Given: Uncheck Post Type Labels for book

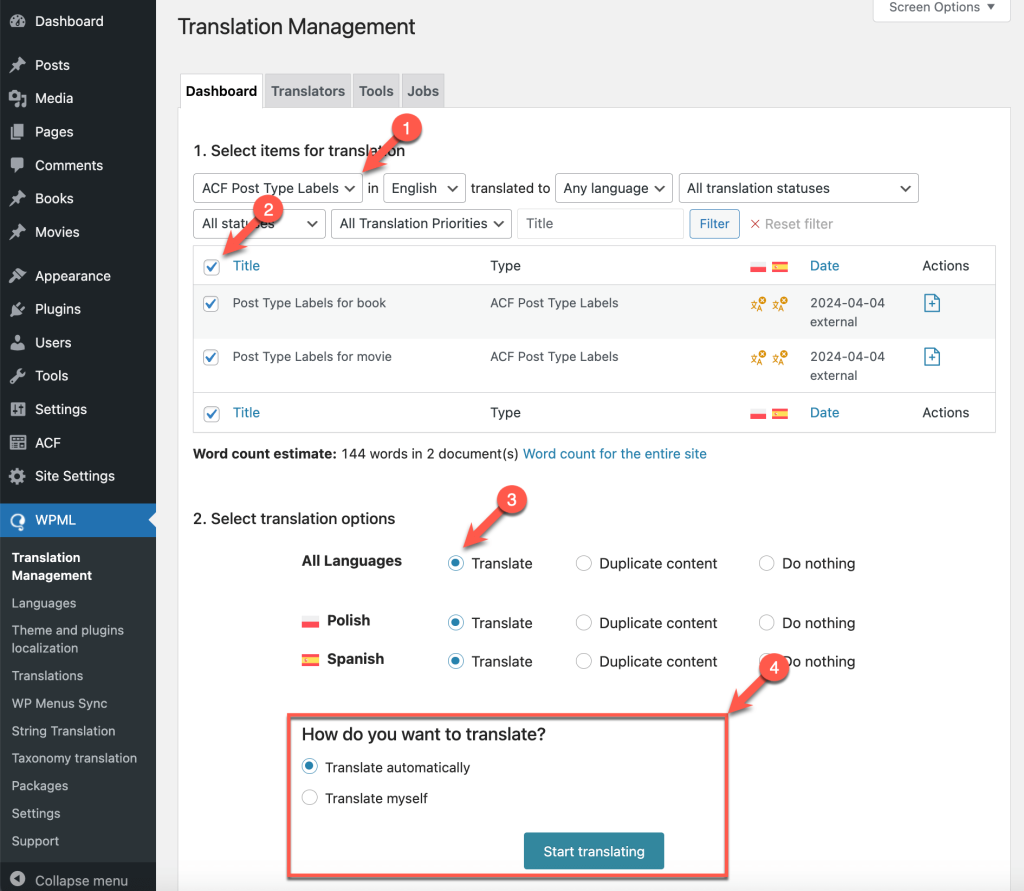Looking at the screenshot, I should (x=211, y=304).
